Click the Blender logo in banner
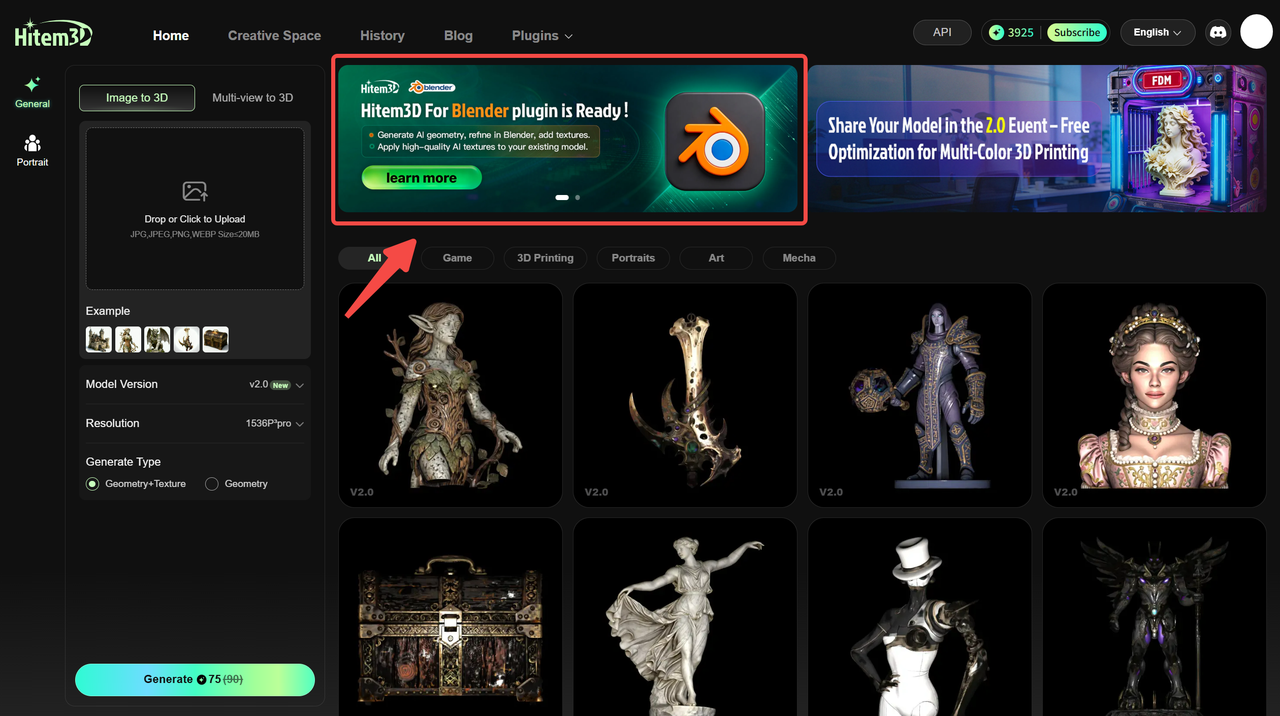This screenshot has height=716, width=1280. (x=715, y=141)
